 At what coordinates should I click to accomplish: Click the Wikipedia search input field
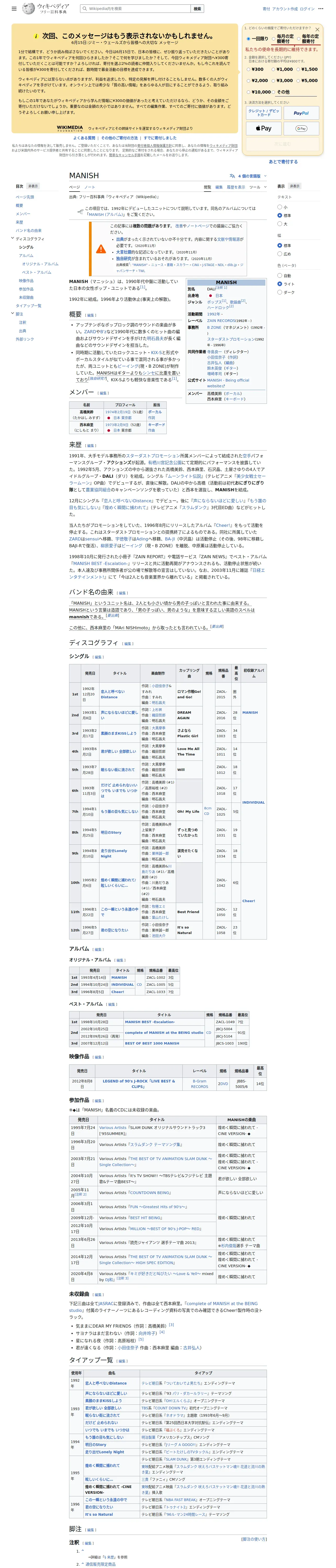[135, 9]
